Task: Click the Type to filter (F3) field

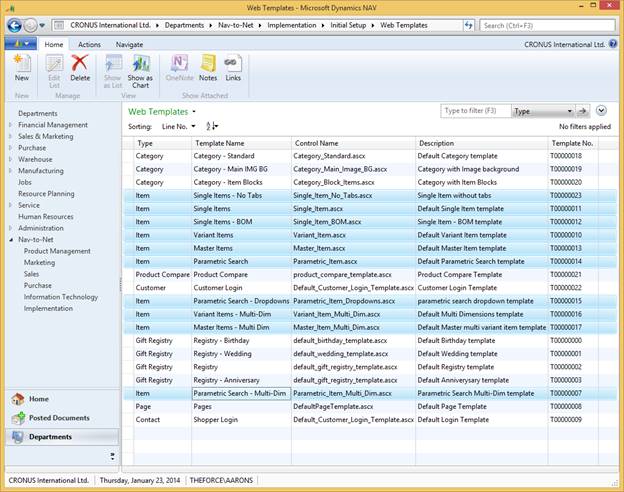Action: 475,111
